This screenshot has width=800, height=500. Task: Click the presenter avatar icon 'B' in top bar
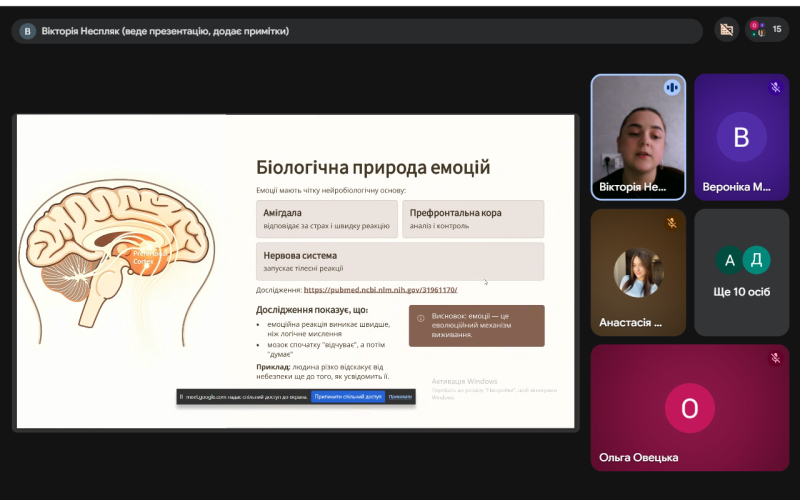27,31
